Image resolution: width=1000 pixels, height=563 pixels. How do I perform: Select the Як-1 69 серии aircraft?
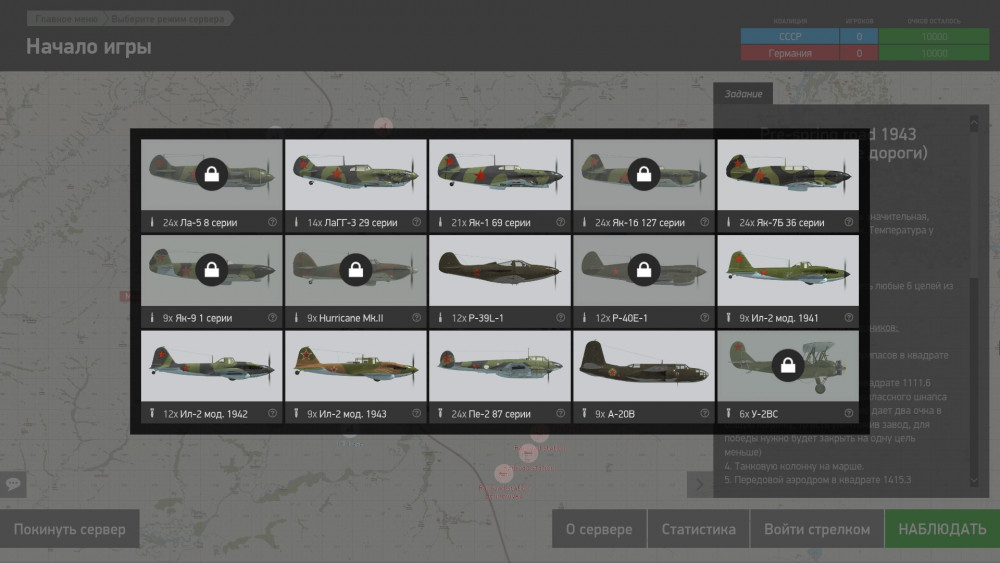(499, 175)
